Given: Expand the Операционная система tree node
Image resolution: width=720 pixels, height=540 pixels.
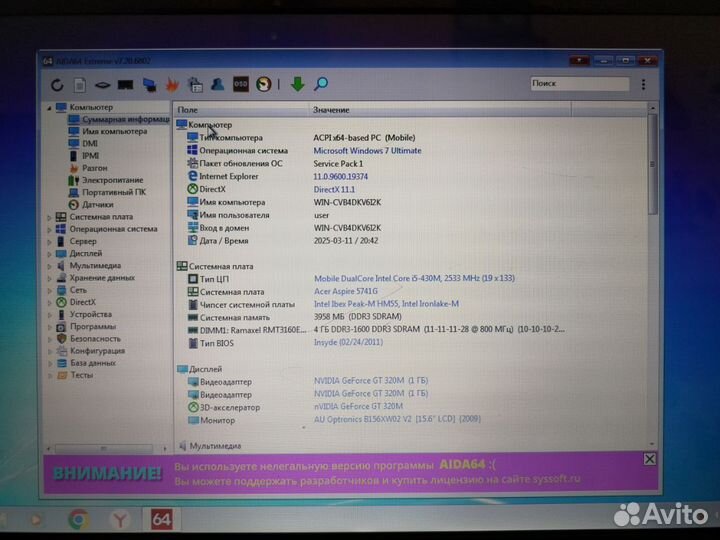Looking at the screenshot, I should (x=50, y=228).
